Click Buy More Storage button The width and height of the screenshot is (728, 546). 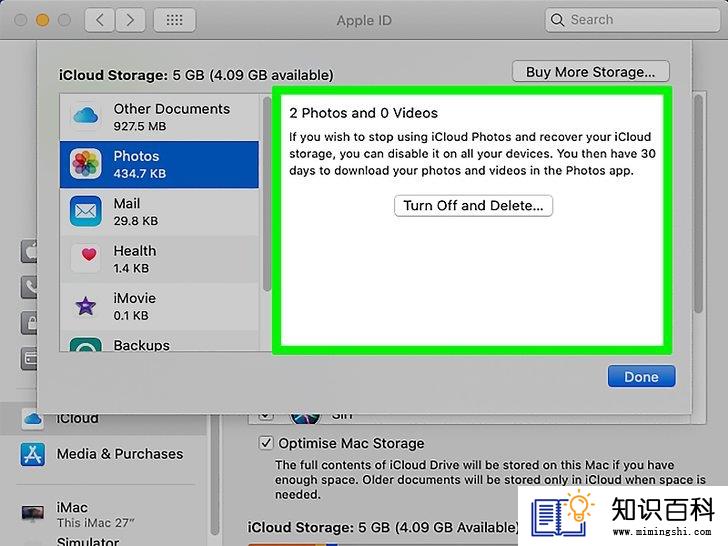591,72
